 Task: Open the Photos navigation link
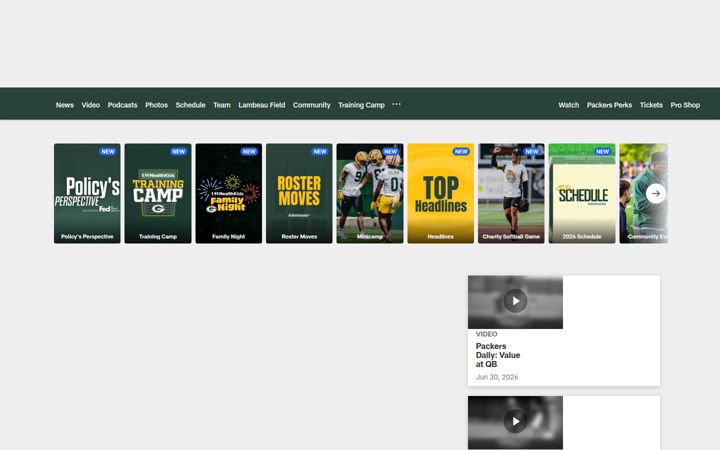coord(156,105)
